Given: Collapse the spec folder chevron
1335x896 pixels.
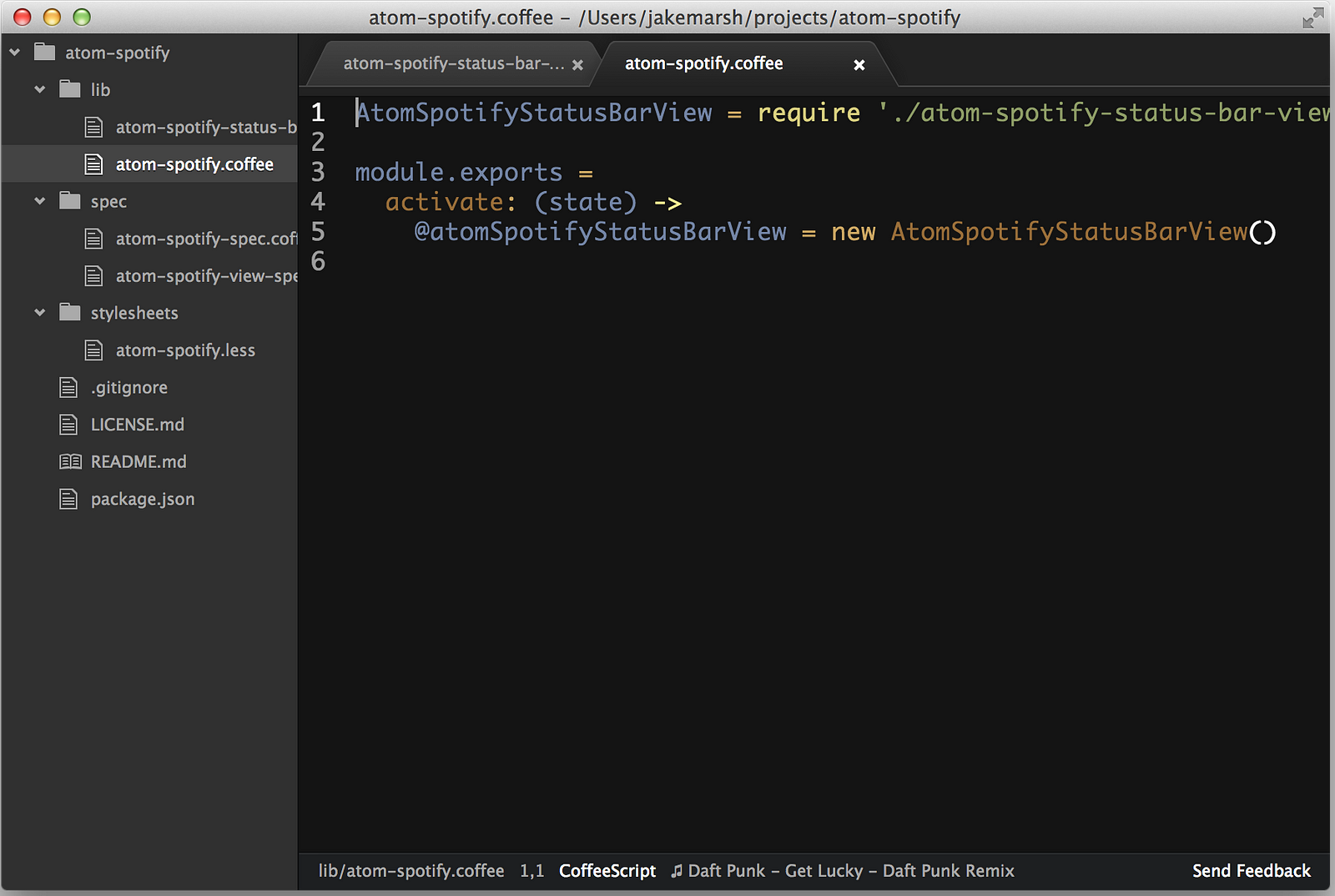Looking at the screenshot, I should pyautogui.click(x=40, y=201).
